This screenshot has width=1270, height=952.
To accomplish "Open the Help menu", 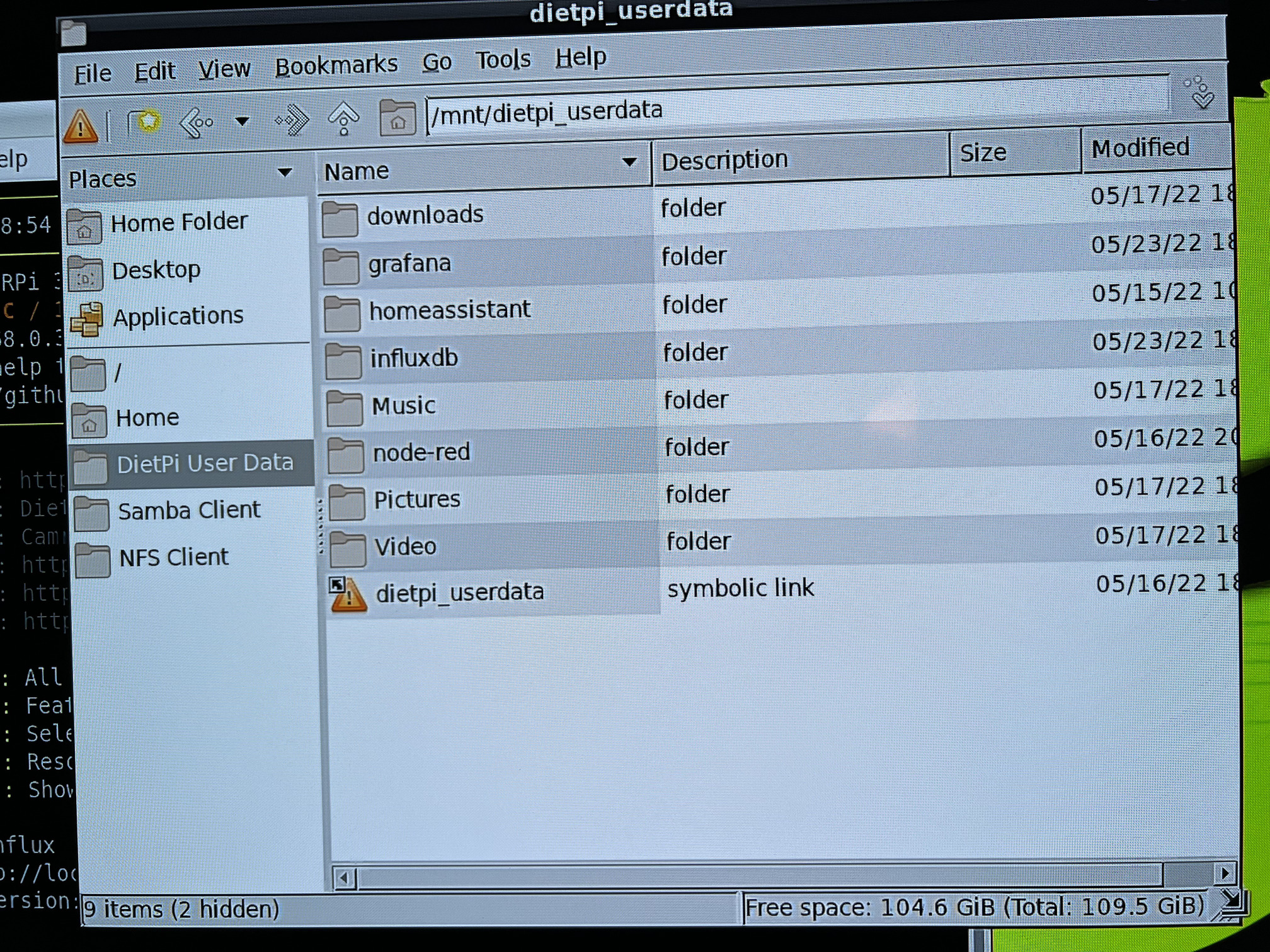I will coord(580,57).
